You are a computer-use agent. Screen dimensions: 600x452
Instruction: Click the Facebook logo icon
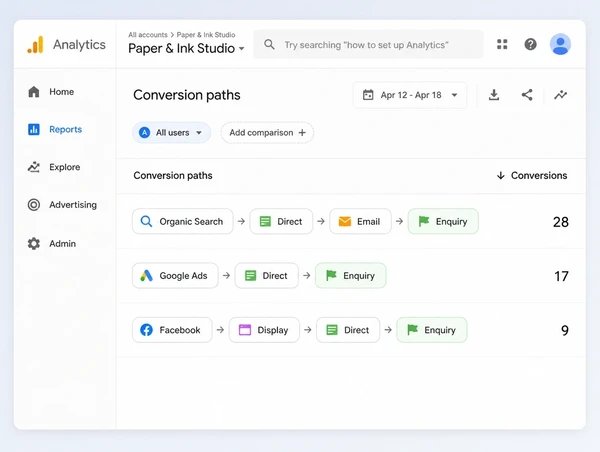point(146,330)
